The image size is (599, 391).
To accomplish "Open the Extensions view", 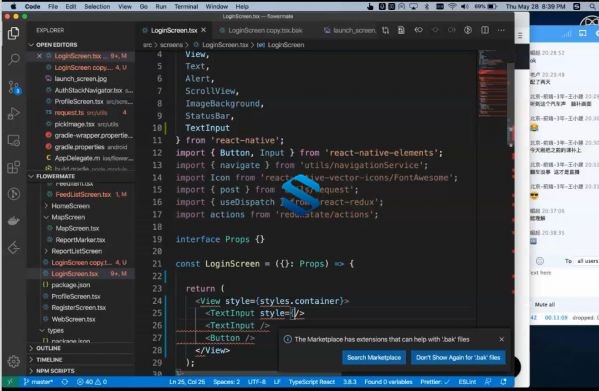I will pyautogui.click(x=14, y=167).
